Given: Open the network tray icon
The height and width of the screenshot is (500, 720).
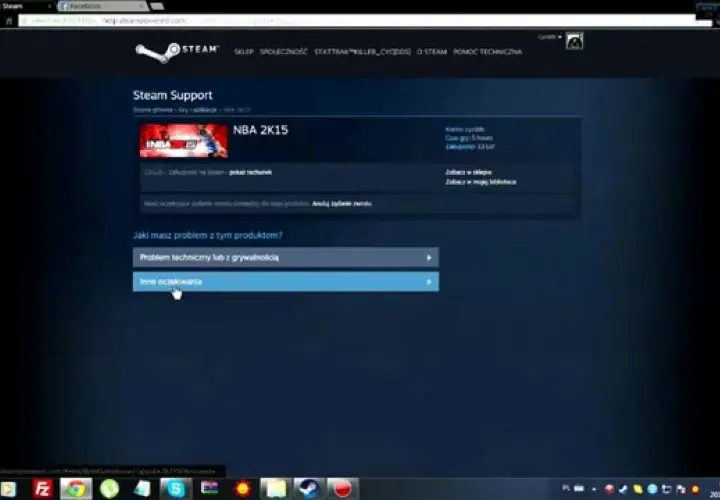Looking at the screenshot, I should coord(666,489).
